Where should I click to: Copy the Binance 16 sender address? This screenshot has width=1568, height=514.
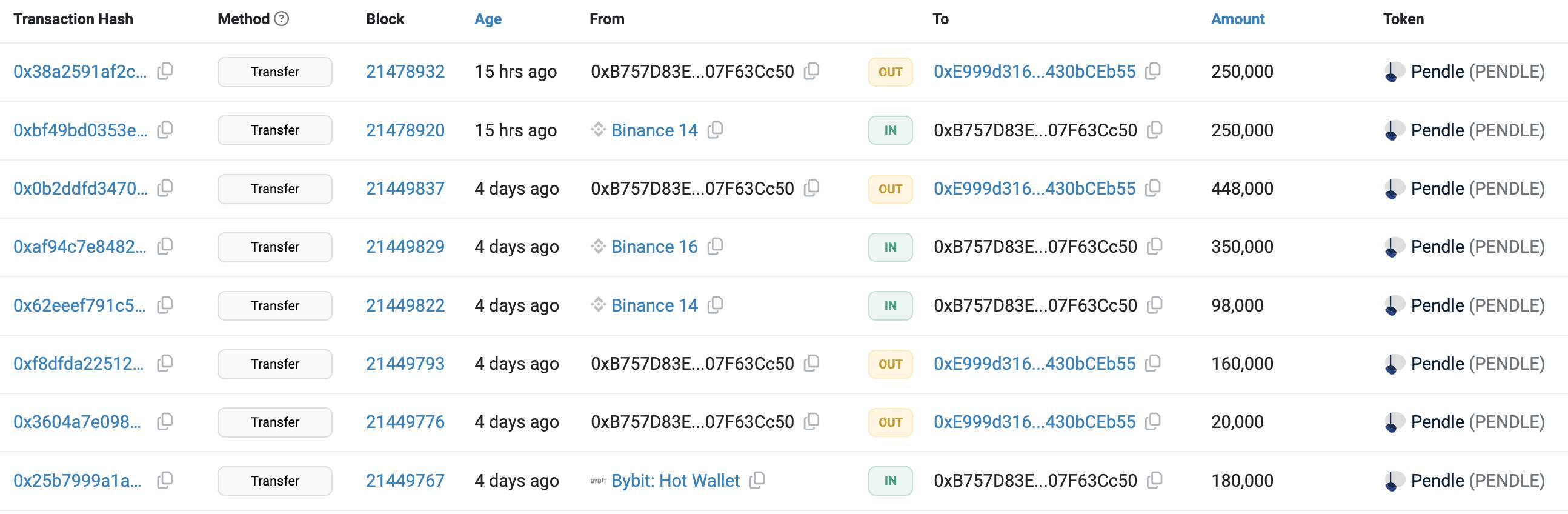click(x=715, y=247)
